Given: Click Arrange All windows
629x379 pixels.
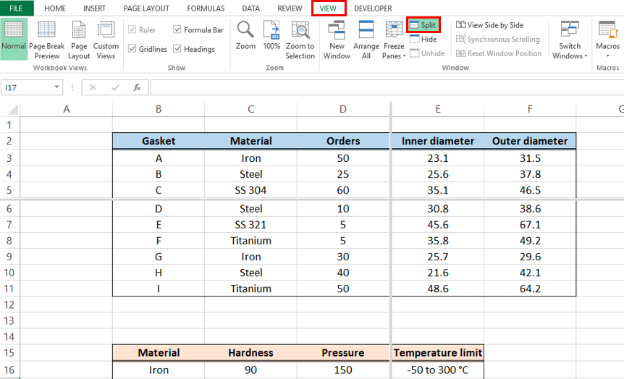Looking at the screenshot, I should 366,39.
